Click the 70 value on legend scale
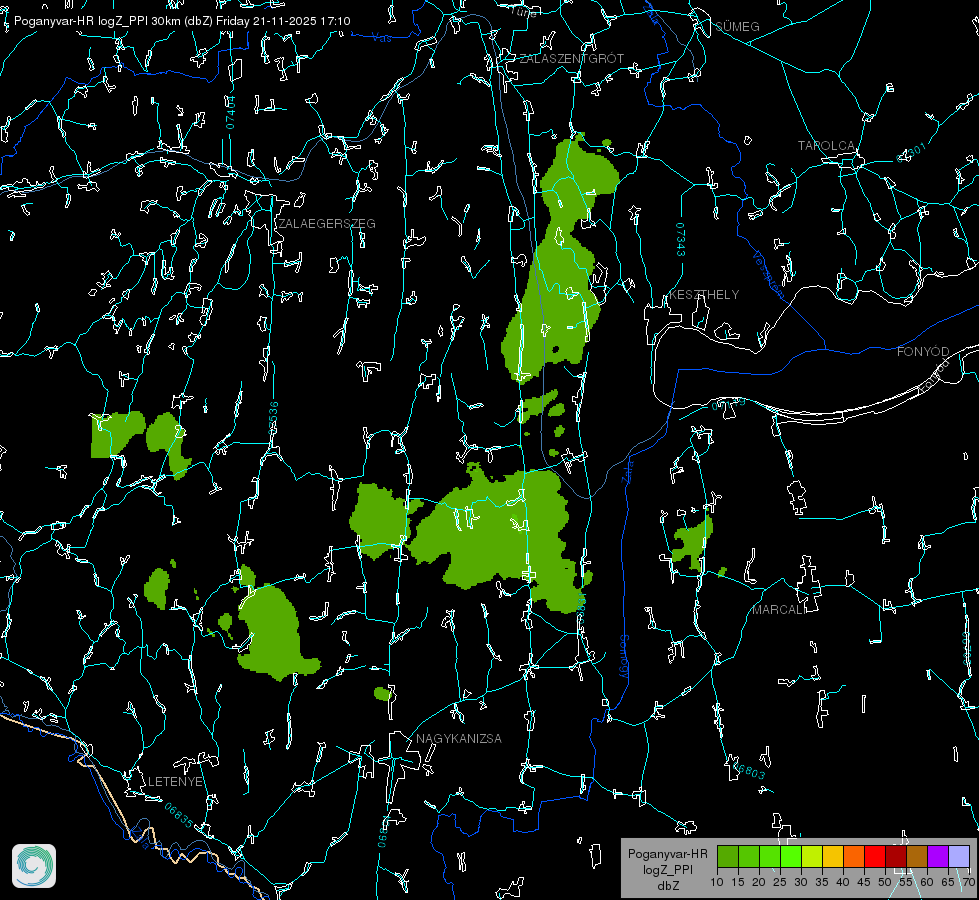This screenshot has height=900, width=979. pos(969,883)
